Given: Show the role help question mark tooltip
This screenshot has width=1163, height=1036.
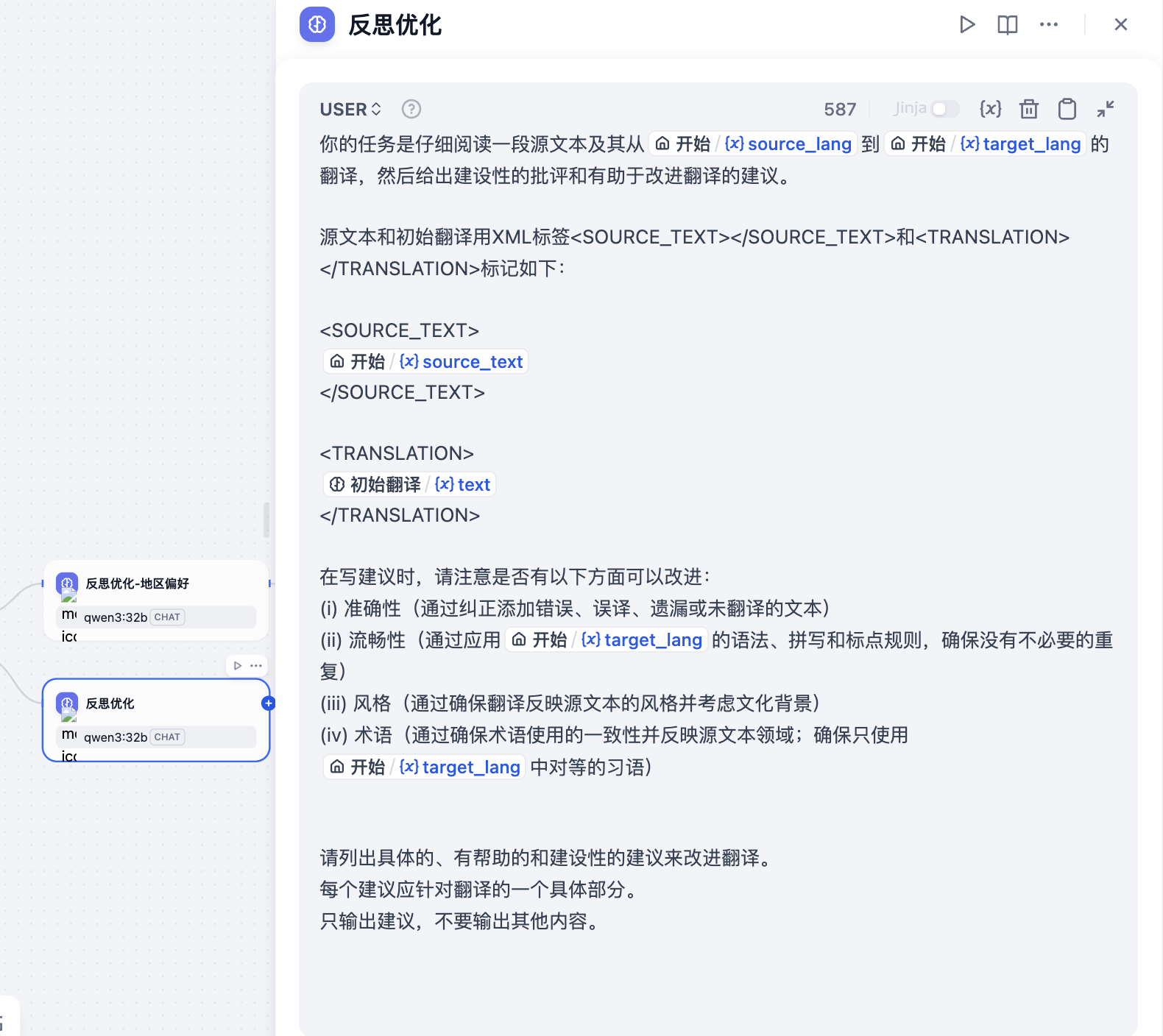Looking at the screenshot, I should point(411,109).
